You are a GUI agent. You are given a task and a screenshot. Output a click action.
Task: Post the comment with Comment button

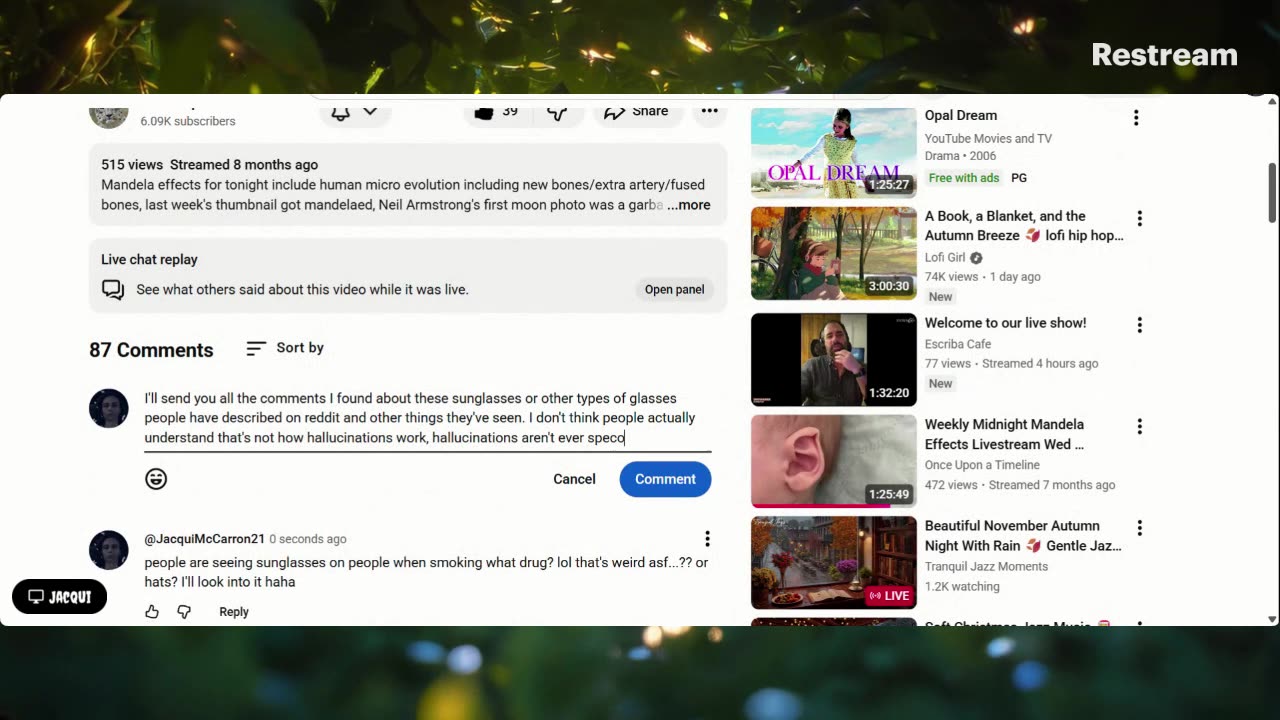click(x=665, y=479)
